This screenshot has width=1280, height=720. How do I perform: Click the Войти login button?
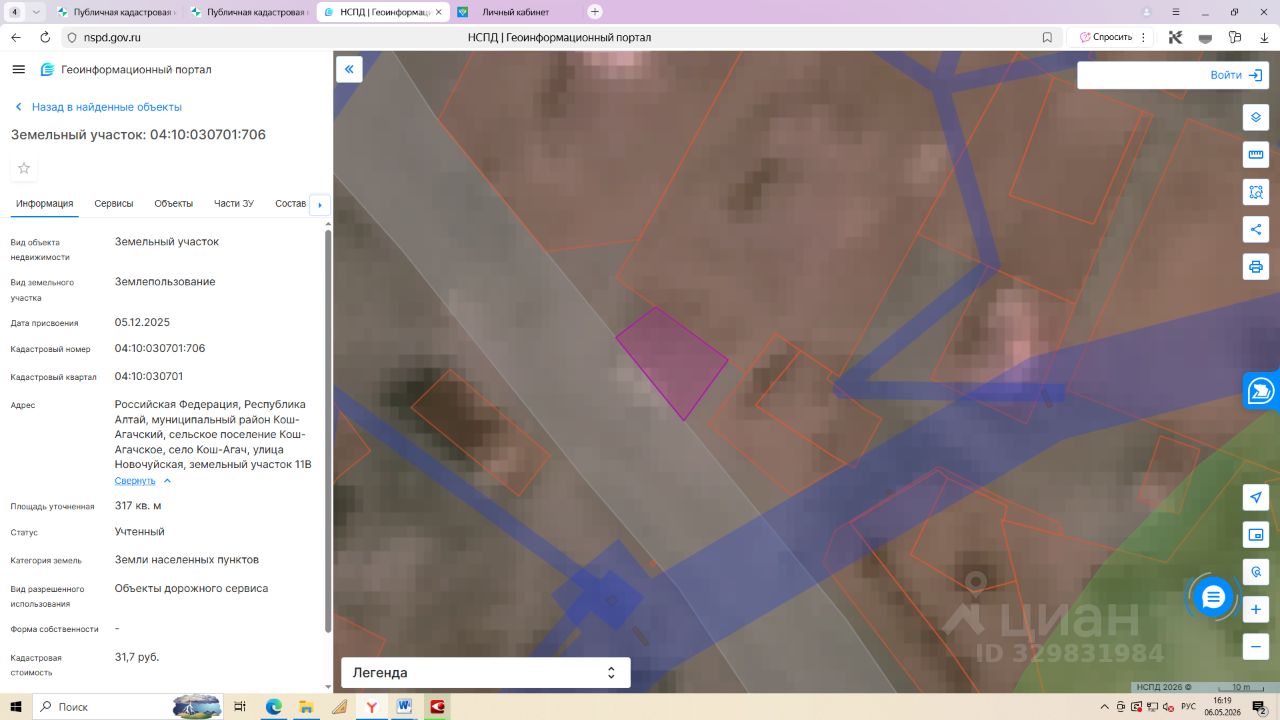(x=1173, y=75)
